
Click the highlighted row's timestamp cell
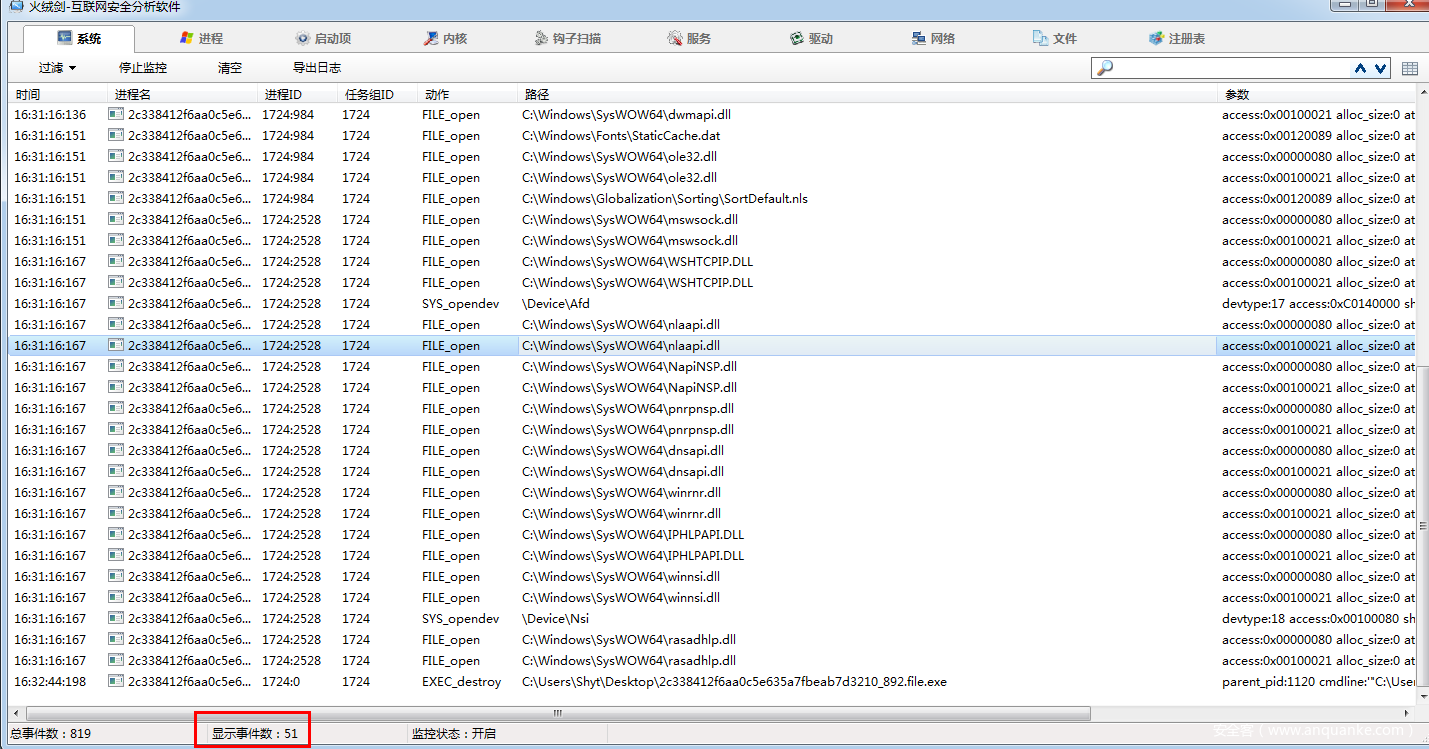50,346
